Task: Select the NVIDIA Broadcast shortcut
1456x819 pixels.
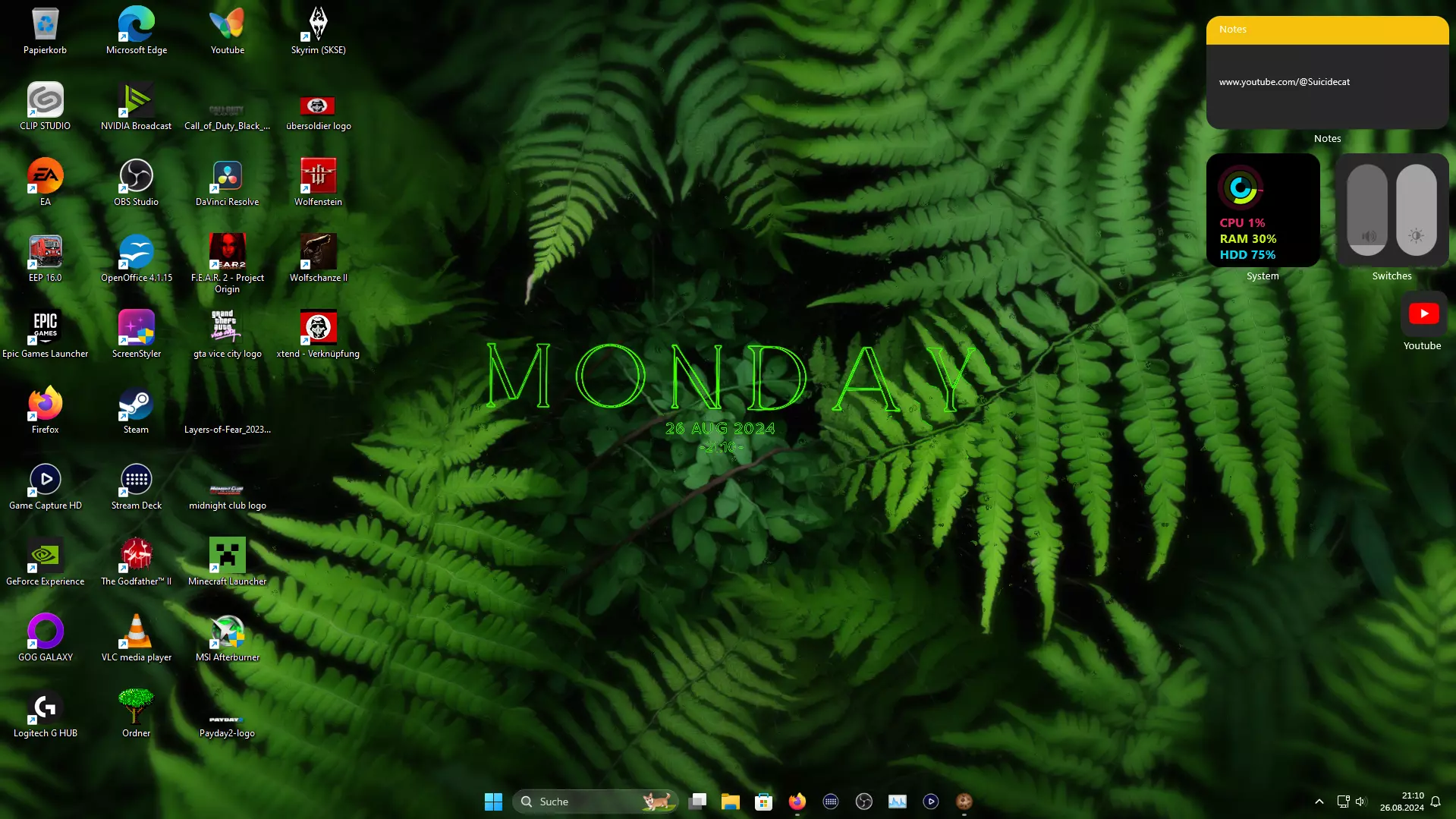Action: point(137,106)
